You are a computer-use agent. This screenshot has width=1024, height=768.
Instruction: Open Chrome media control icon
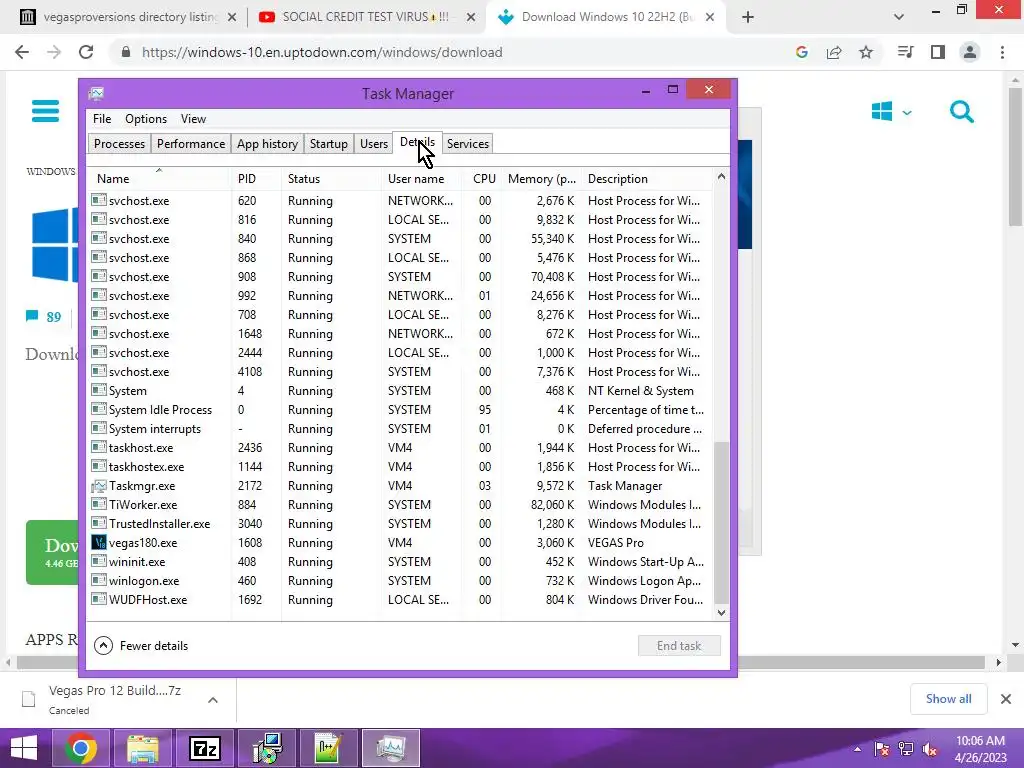905,52
